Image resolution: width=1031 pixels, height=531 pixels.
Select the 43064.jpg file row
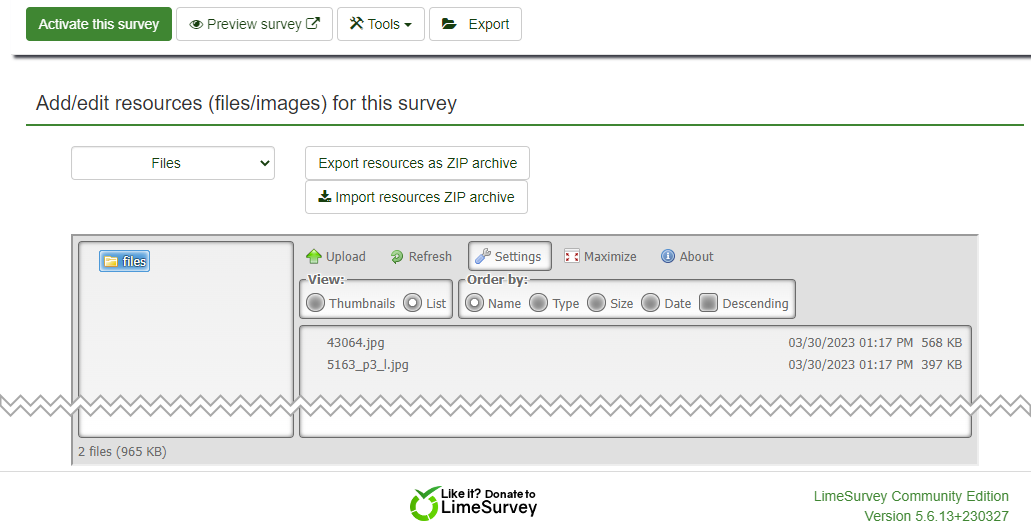356,343
